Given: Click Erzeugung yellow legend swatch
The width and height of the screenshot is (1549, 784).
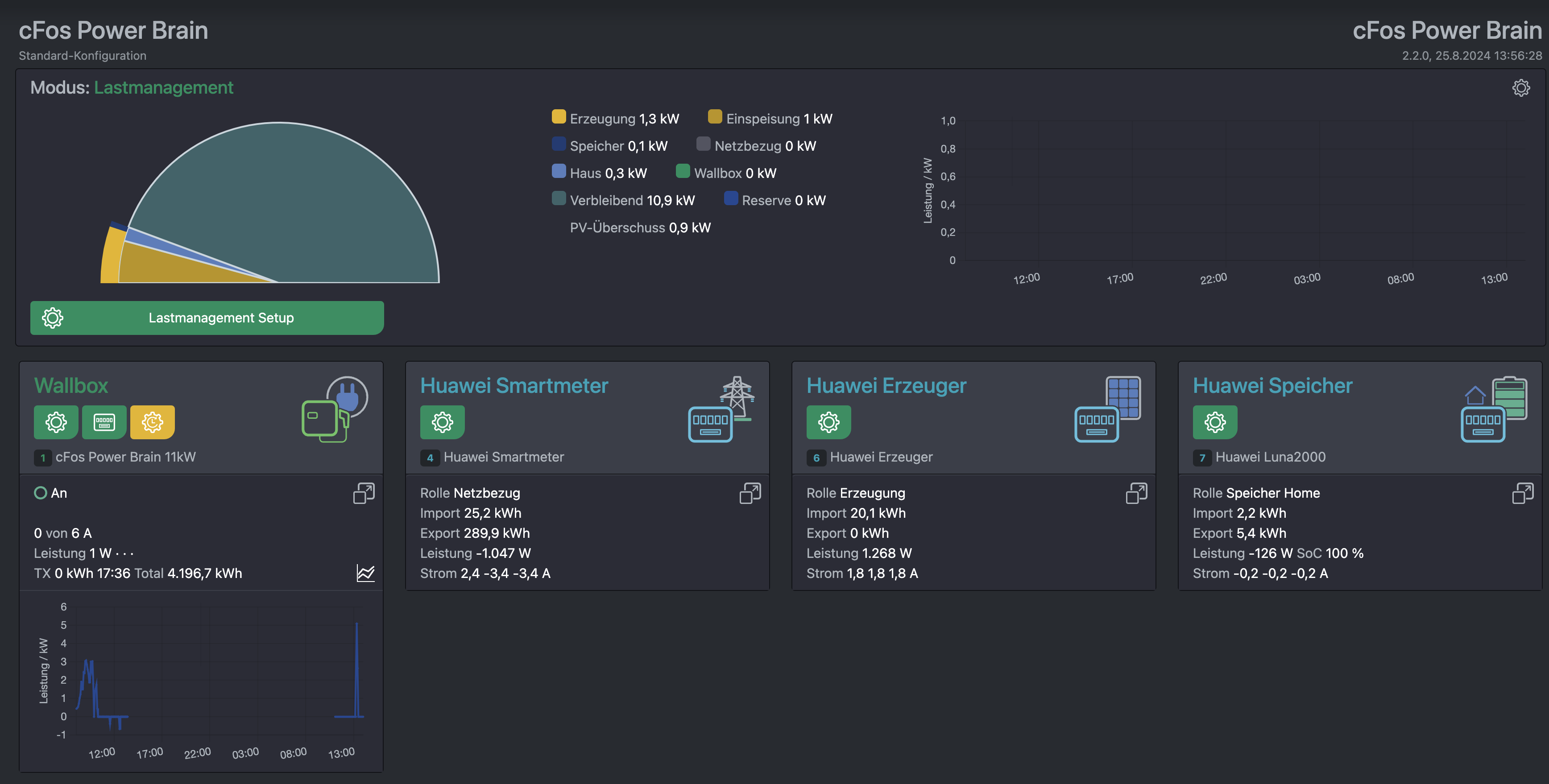Looking at the screenshot, I should point(559,117).
